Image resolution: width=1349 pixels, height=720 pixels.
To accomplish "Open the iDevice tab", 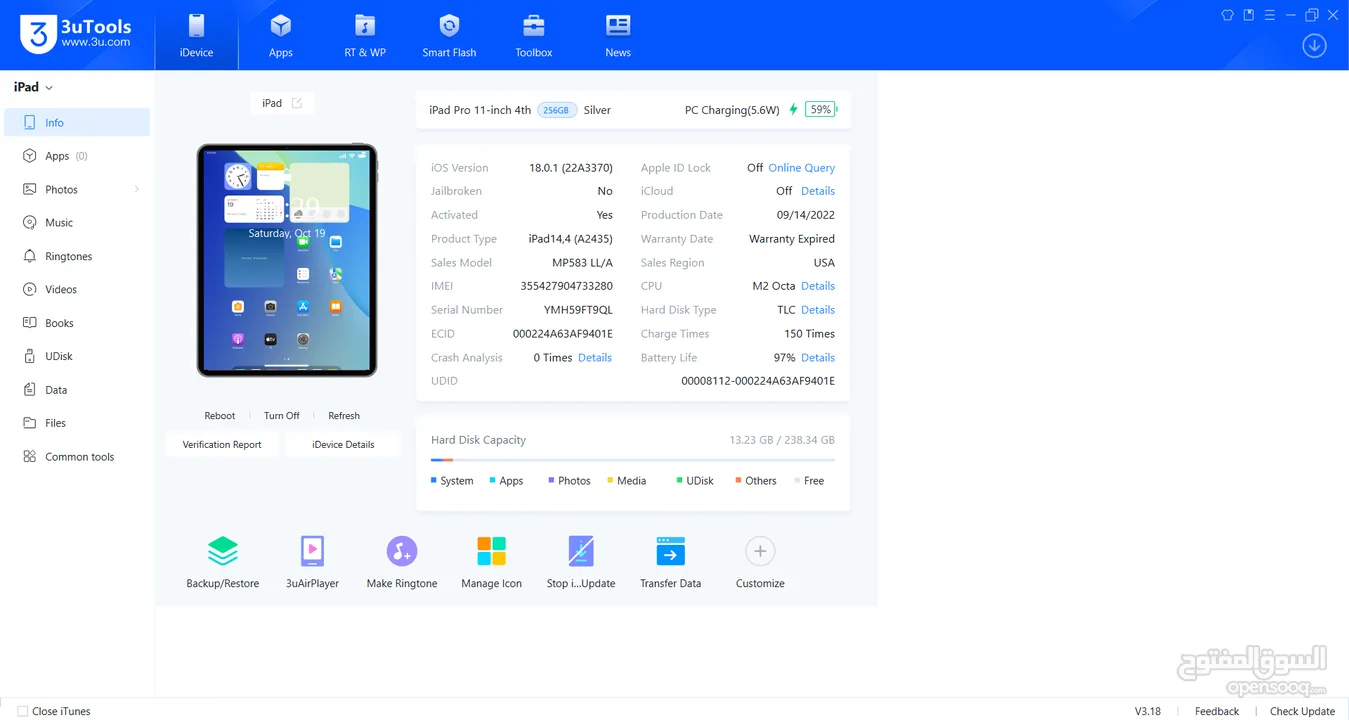I will [x=196, y=35].
